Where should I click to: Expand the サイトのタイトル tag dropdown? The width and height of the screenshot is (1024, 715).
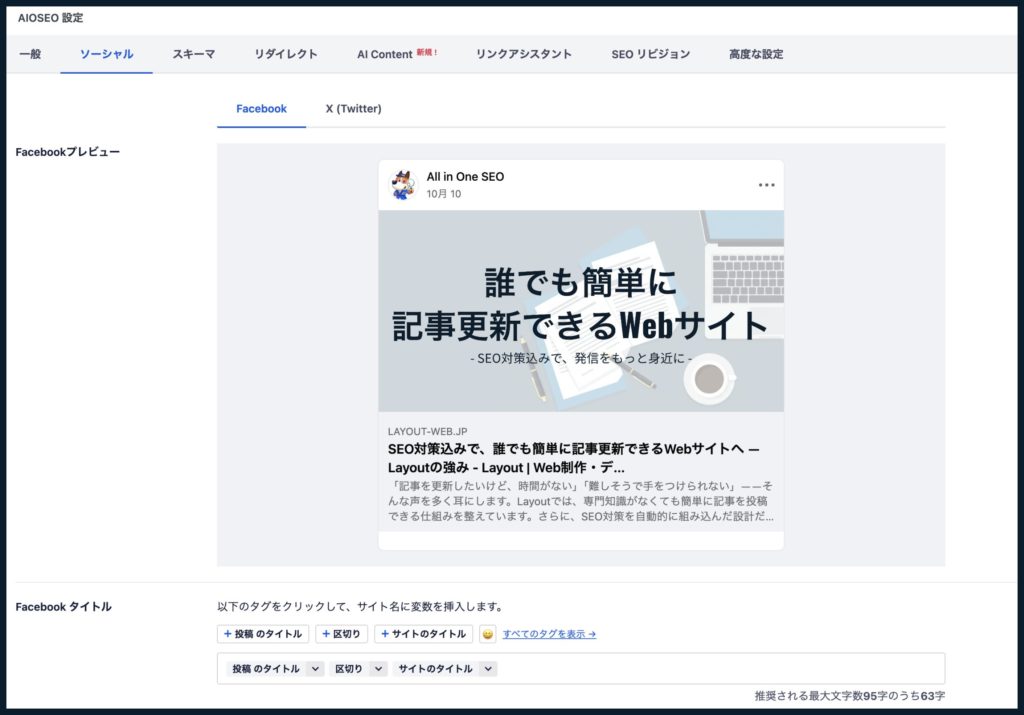[x=487, y=668]
